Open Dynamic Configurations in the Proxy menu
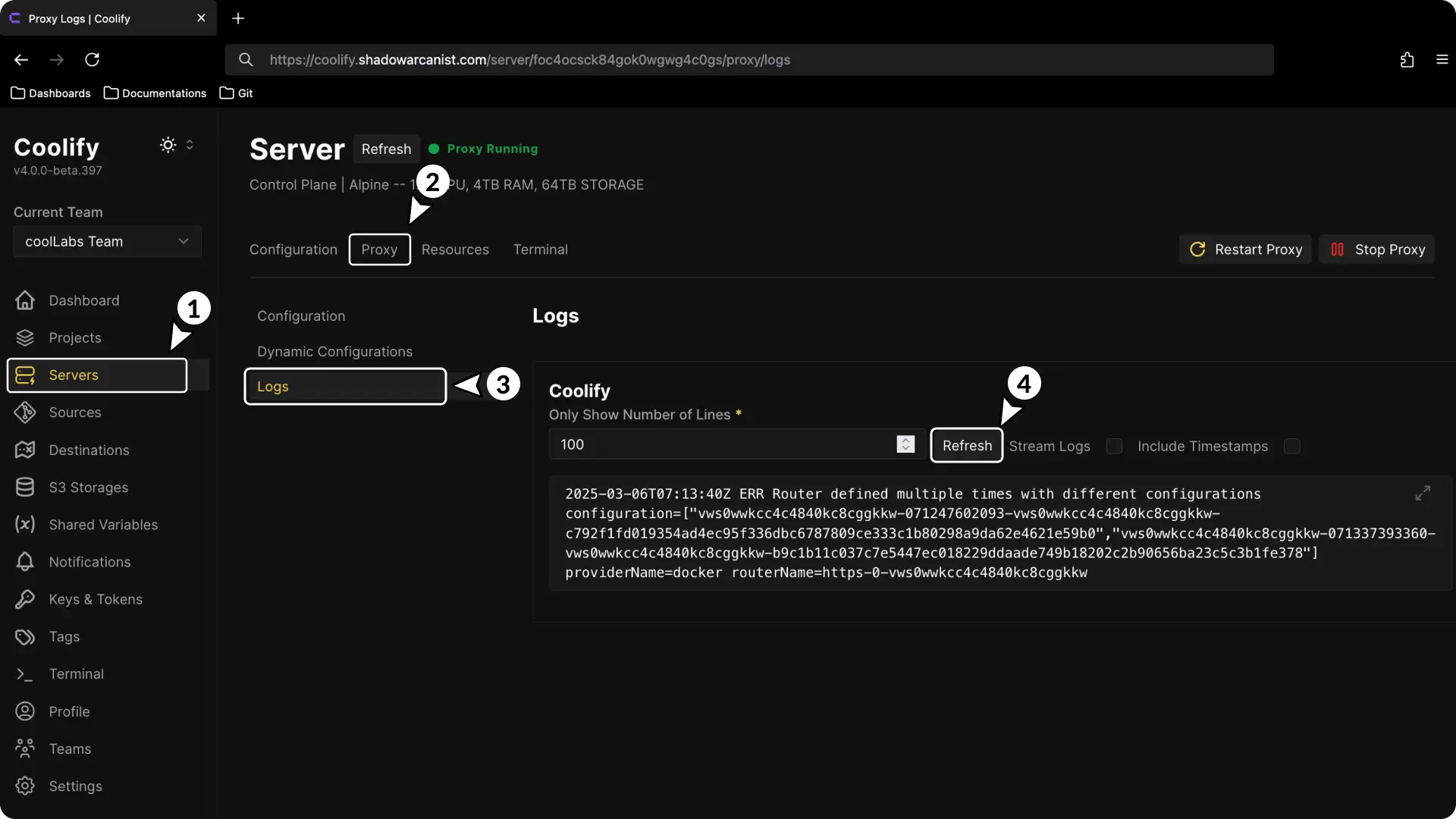 pos(335,351)
